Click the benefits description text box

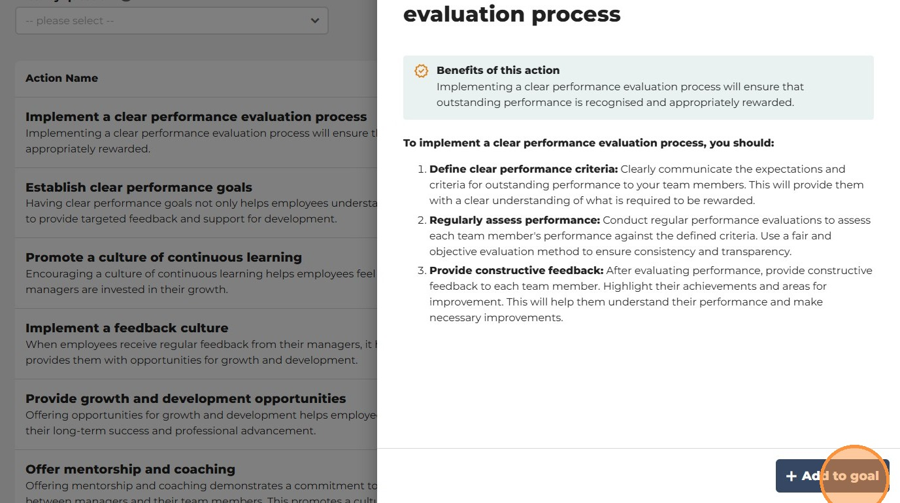tap(620, 95)
